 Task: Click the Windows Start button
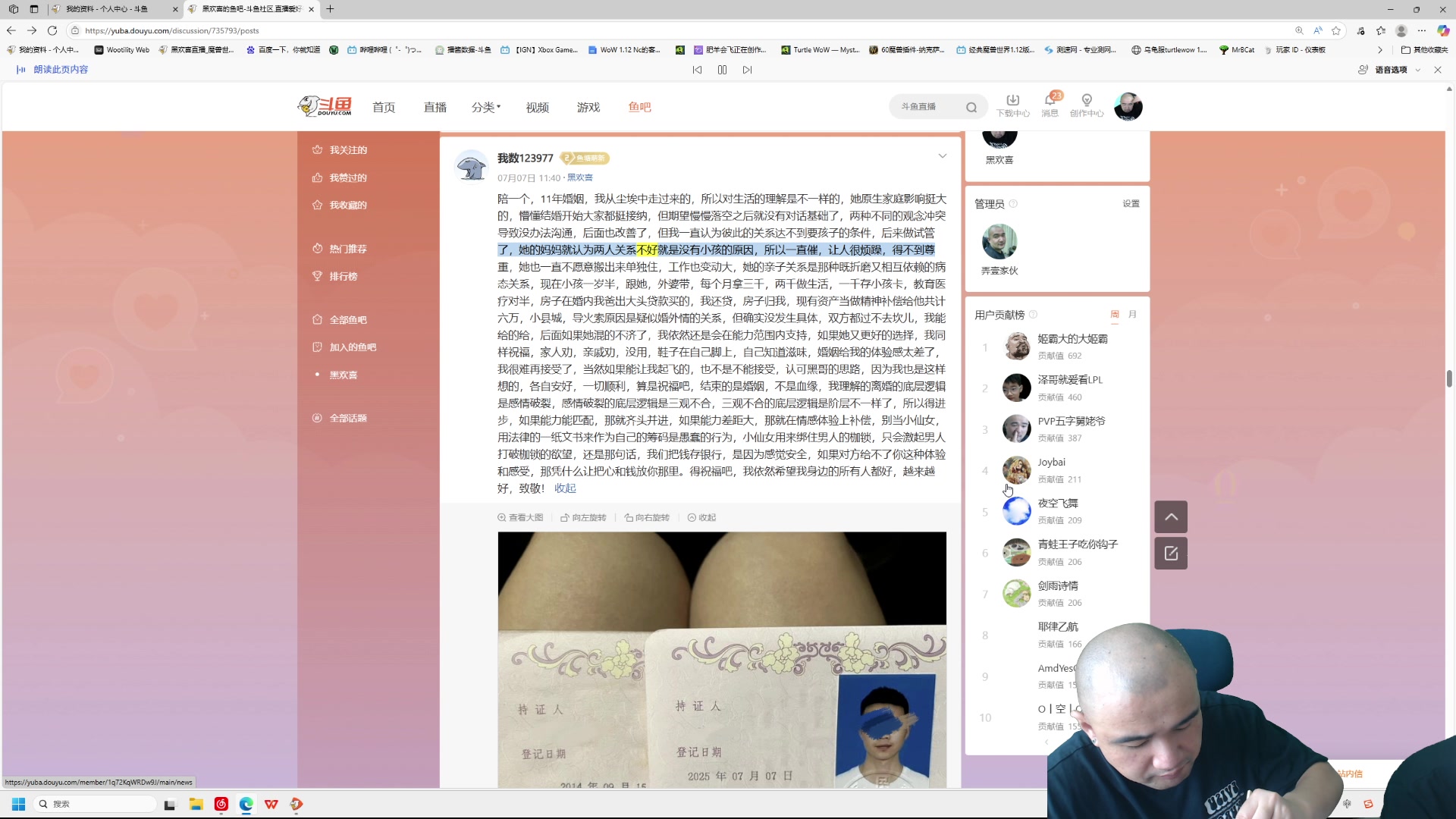pyautogui.click(x=19, y=804)
